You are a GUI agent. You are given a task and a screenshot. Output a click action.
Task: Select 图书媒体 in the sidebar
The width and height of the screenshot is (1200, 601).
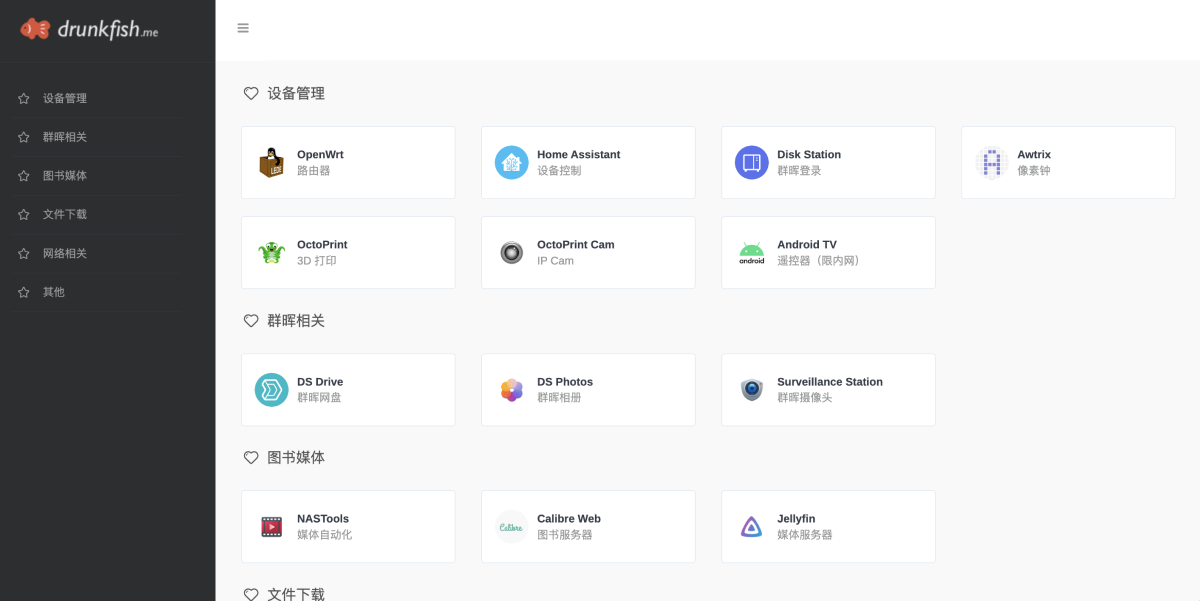coord(65,176)
